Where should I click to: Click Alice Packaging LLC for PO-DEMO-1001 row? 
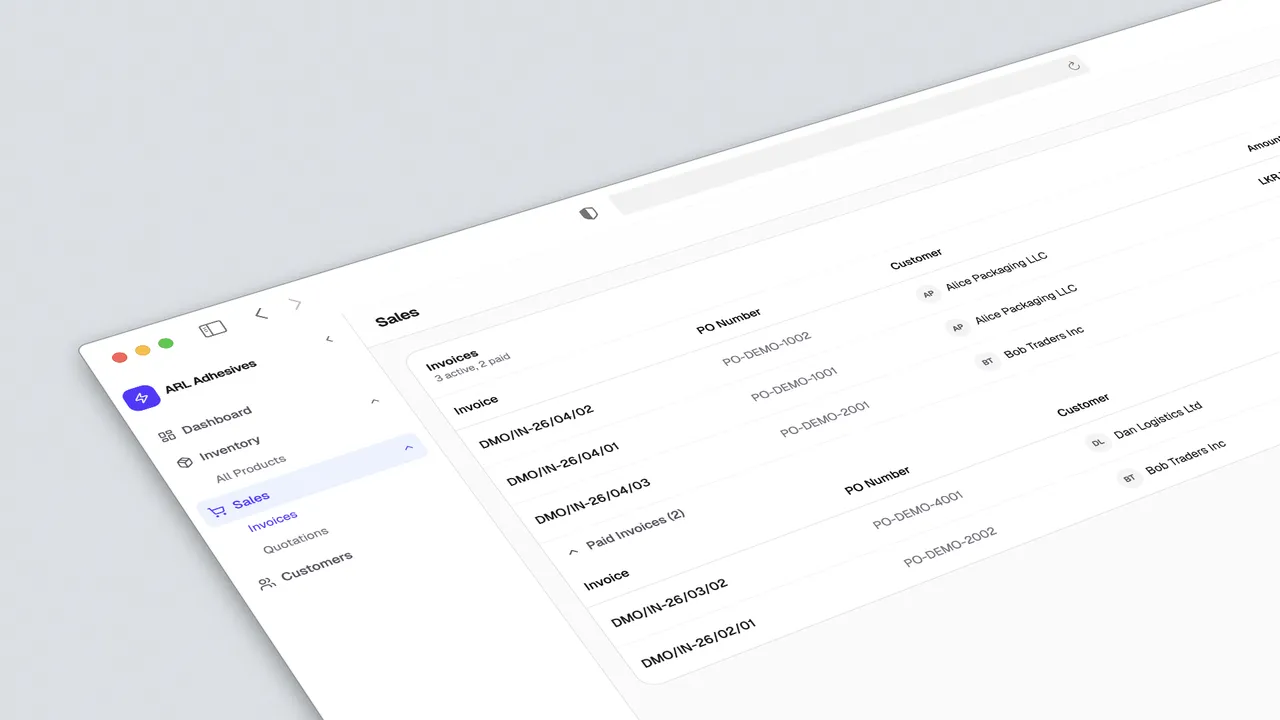point(1026,303)
